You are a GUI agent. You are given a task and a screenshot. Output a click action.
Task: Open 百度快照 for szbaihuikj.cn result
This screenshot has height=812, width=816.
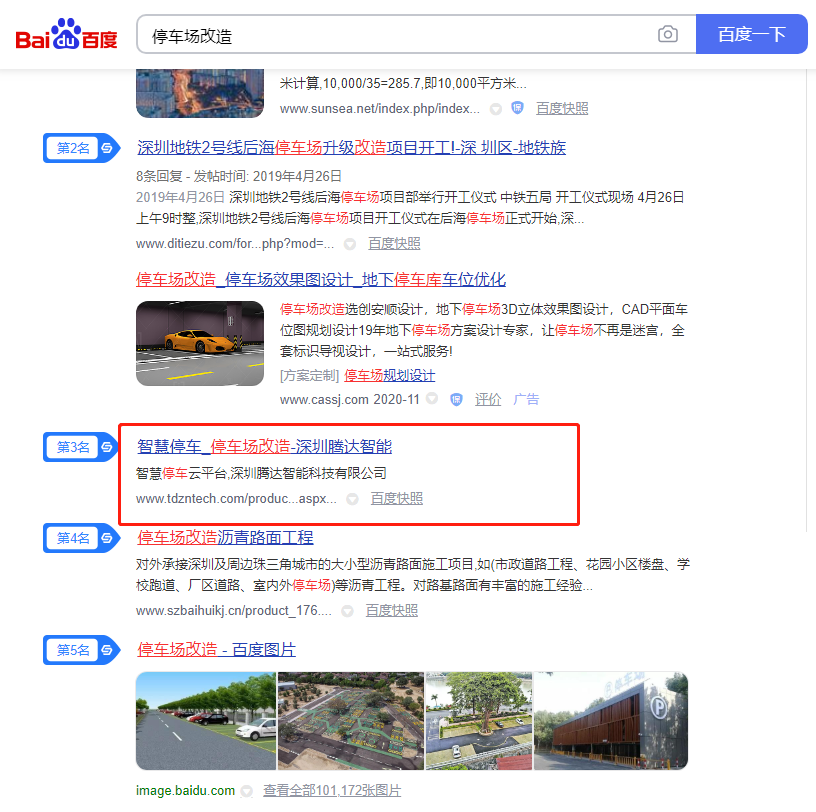pos(391,611)
